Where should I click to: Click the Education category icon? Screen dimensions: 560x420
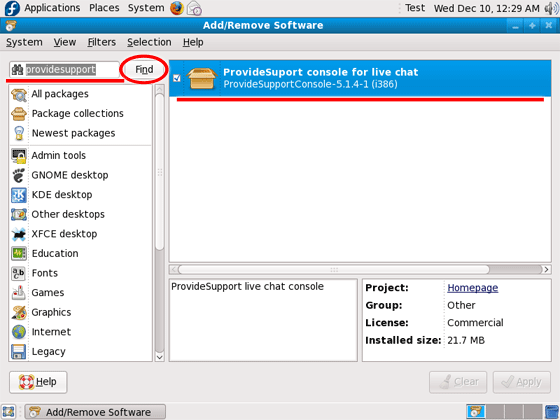pyautogui.click(x=19, y=254)
